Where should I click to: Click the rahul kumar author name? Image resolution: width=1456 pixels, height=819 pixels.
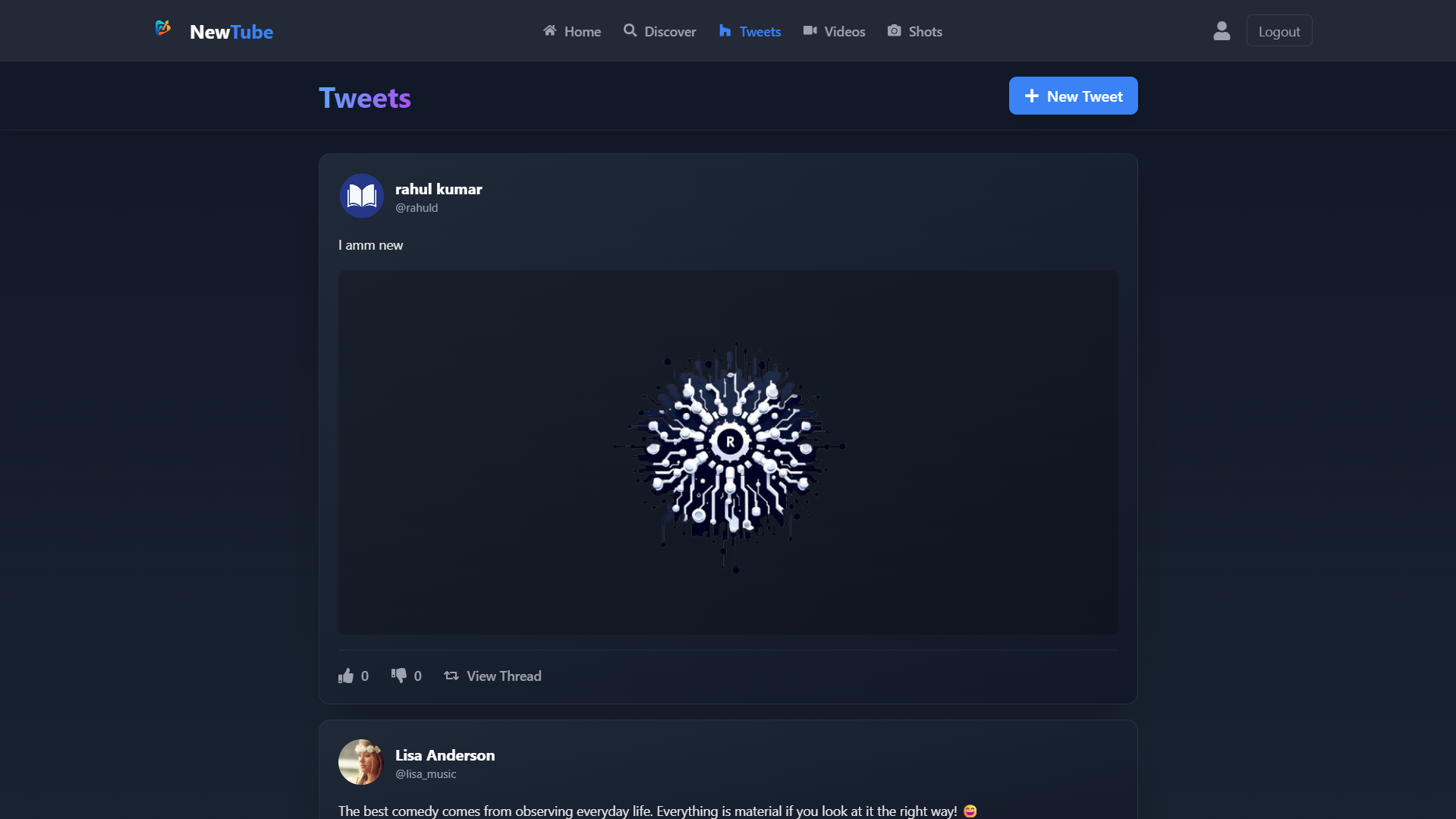point(439,189)
